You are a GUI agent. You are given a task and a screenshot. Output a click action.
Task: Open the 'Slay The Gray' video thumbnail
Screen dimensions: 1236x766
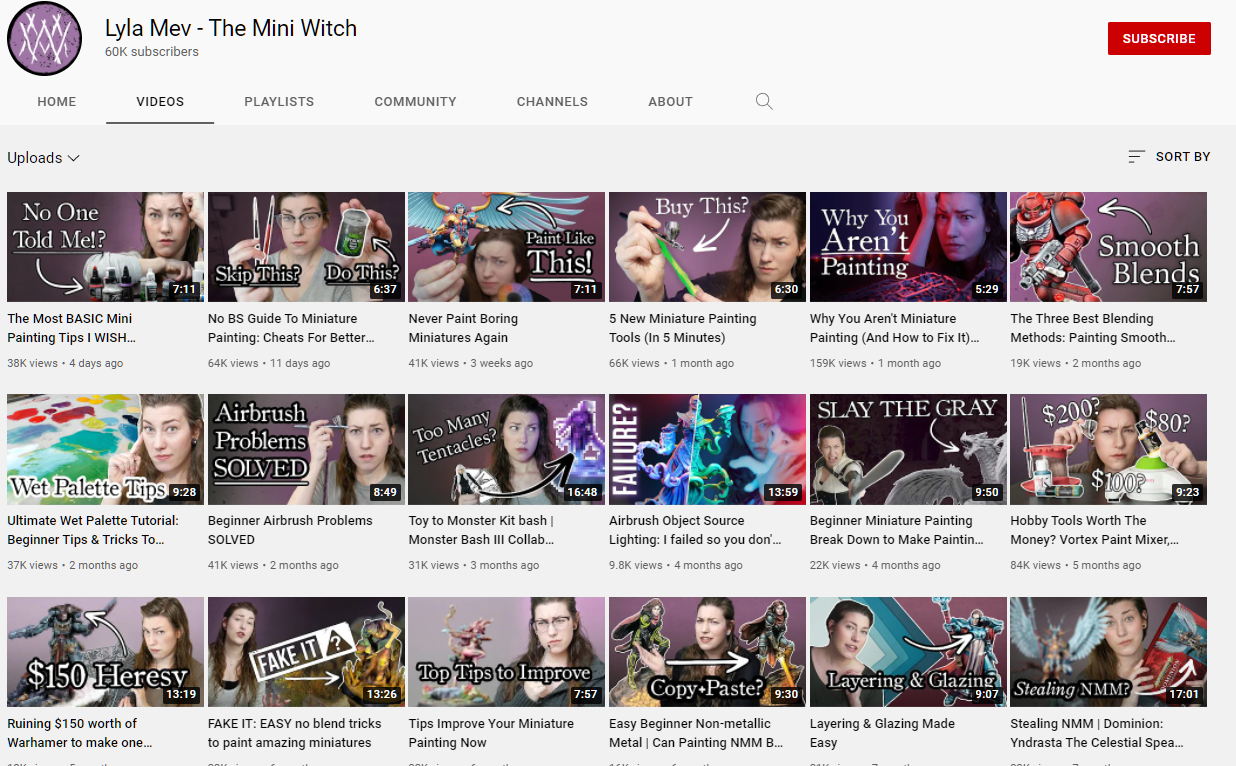(908, 449)
